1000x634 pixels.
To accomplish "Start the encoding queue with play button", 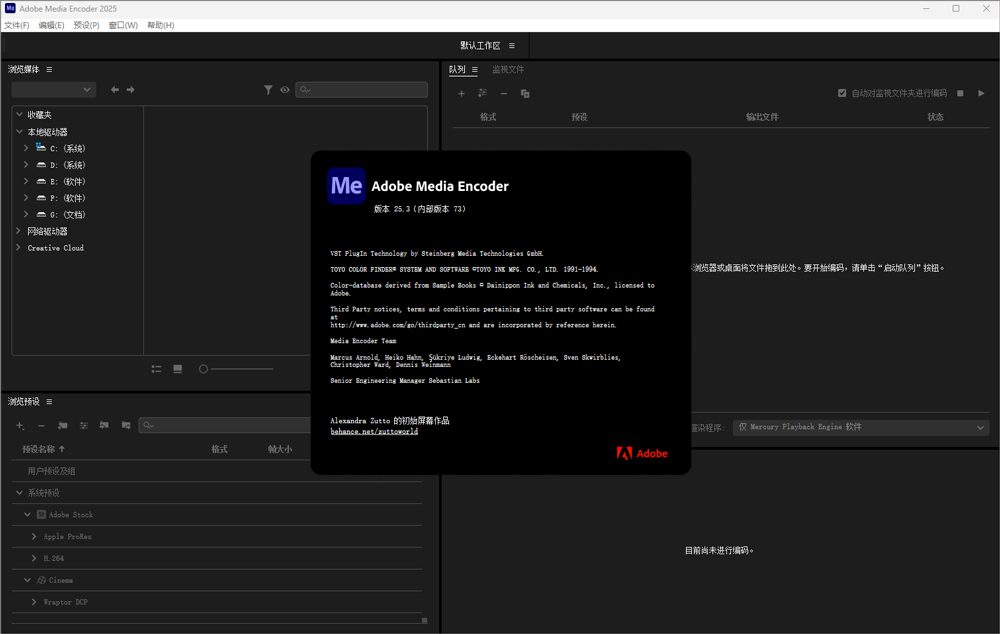I will click(x=981, y=92).
